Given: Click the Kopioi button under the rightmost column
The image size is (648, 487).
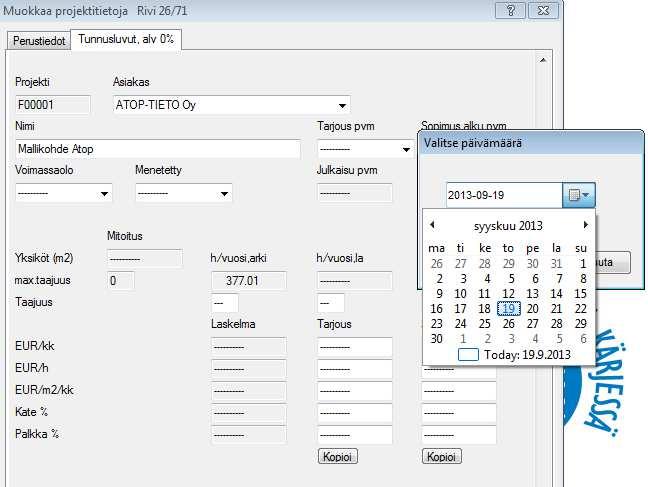Looking at the screenshot, I should [x=441, y=456].
